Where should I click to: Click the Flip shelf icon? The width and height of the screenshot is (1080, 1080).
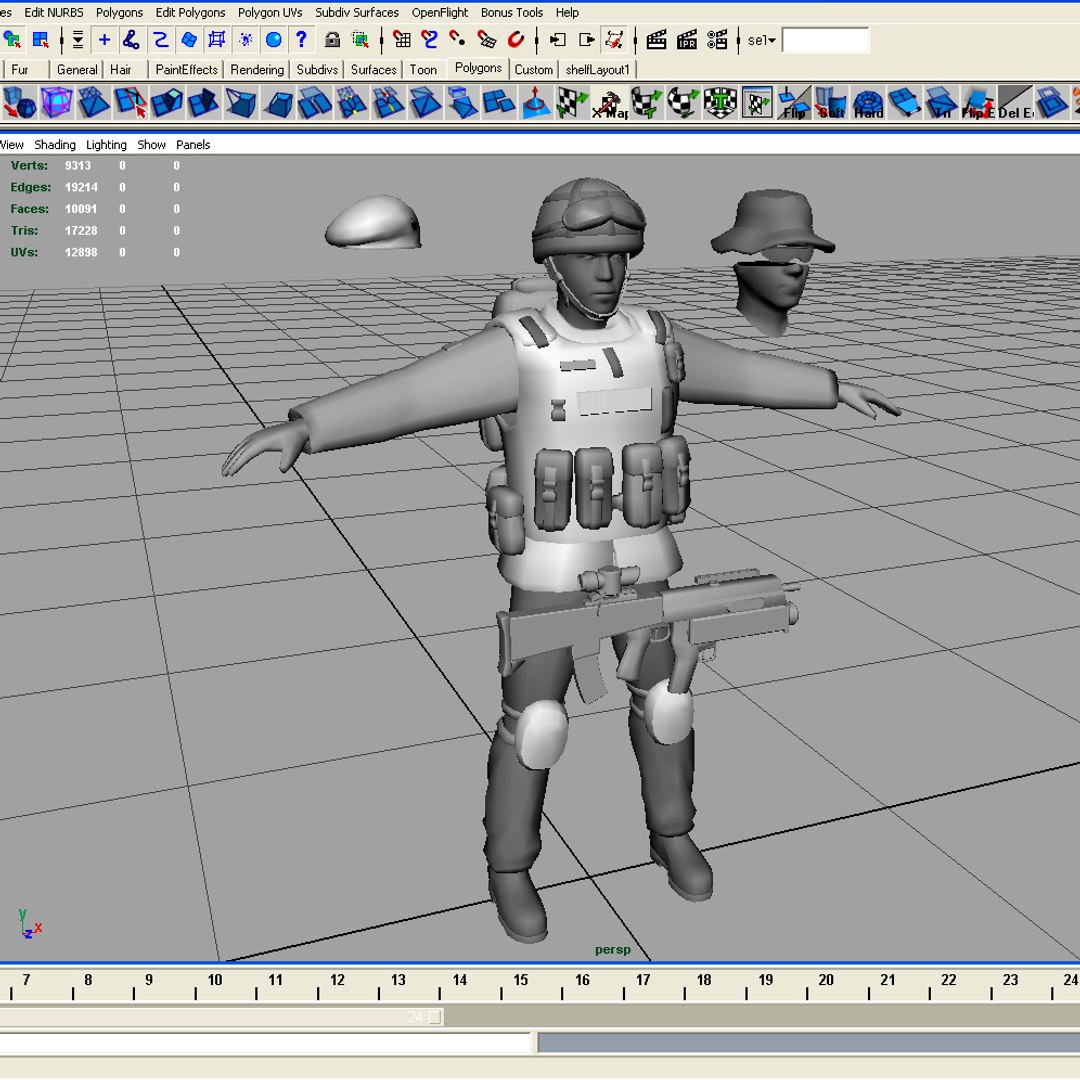794,103
